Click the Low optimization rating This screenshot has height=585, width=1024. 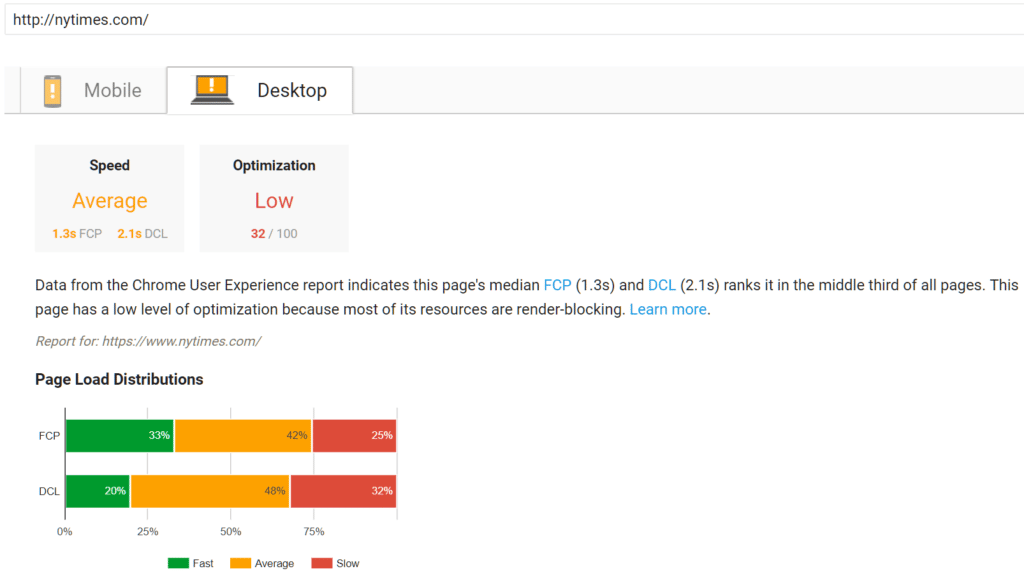[274, 200]
